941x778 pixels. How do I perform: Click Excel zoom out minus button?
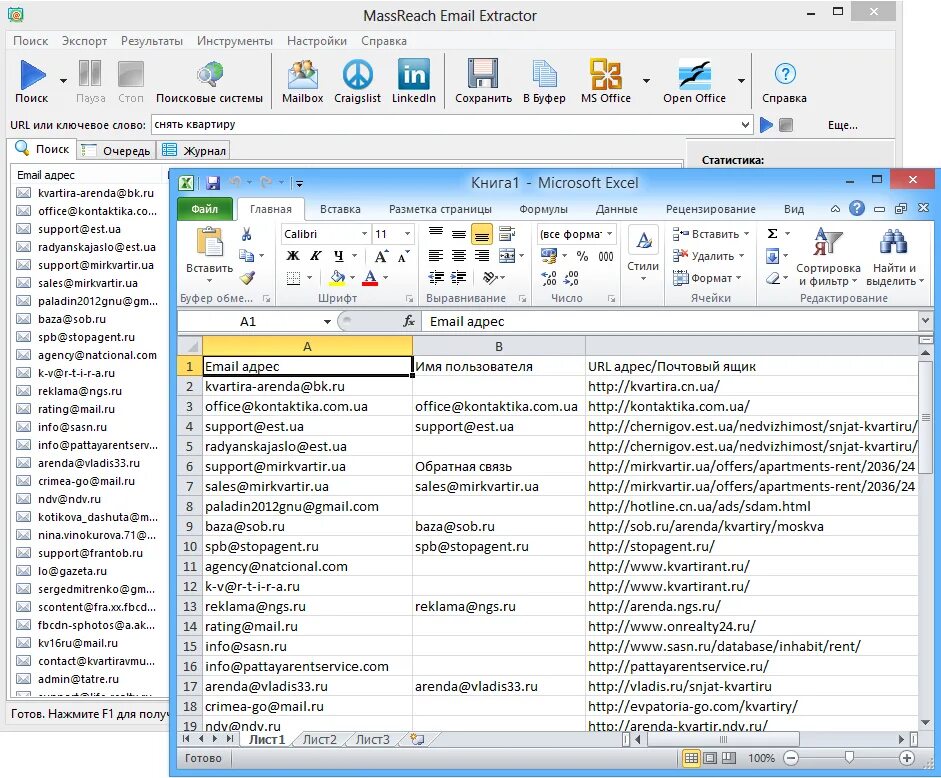point(791,758)
